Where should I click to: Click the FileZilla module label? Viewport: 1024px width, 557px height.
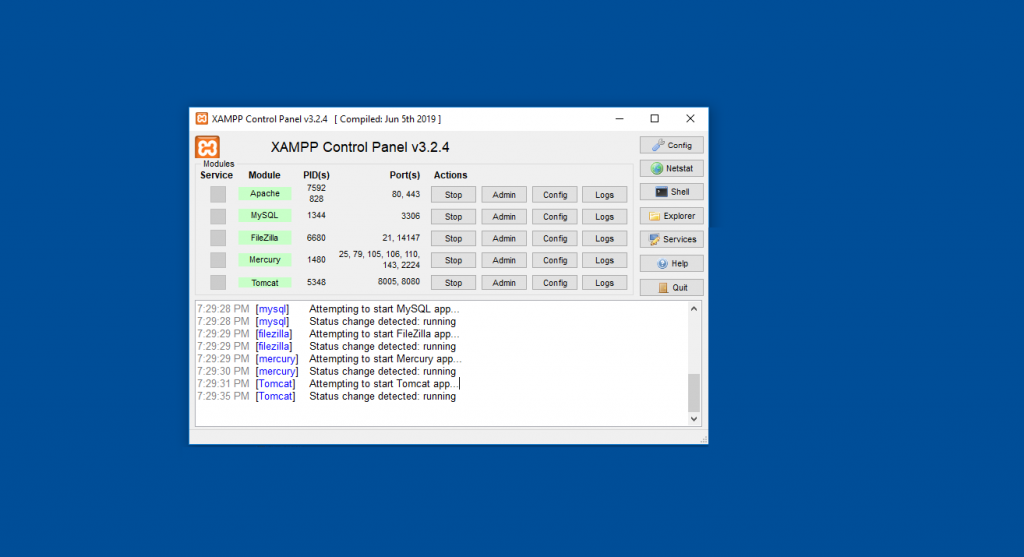tap(264, 238)
